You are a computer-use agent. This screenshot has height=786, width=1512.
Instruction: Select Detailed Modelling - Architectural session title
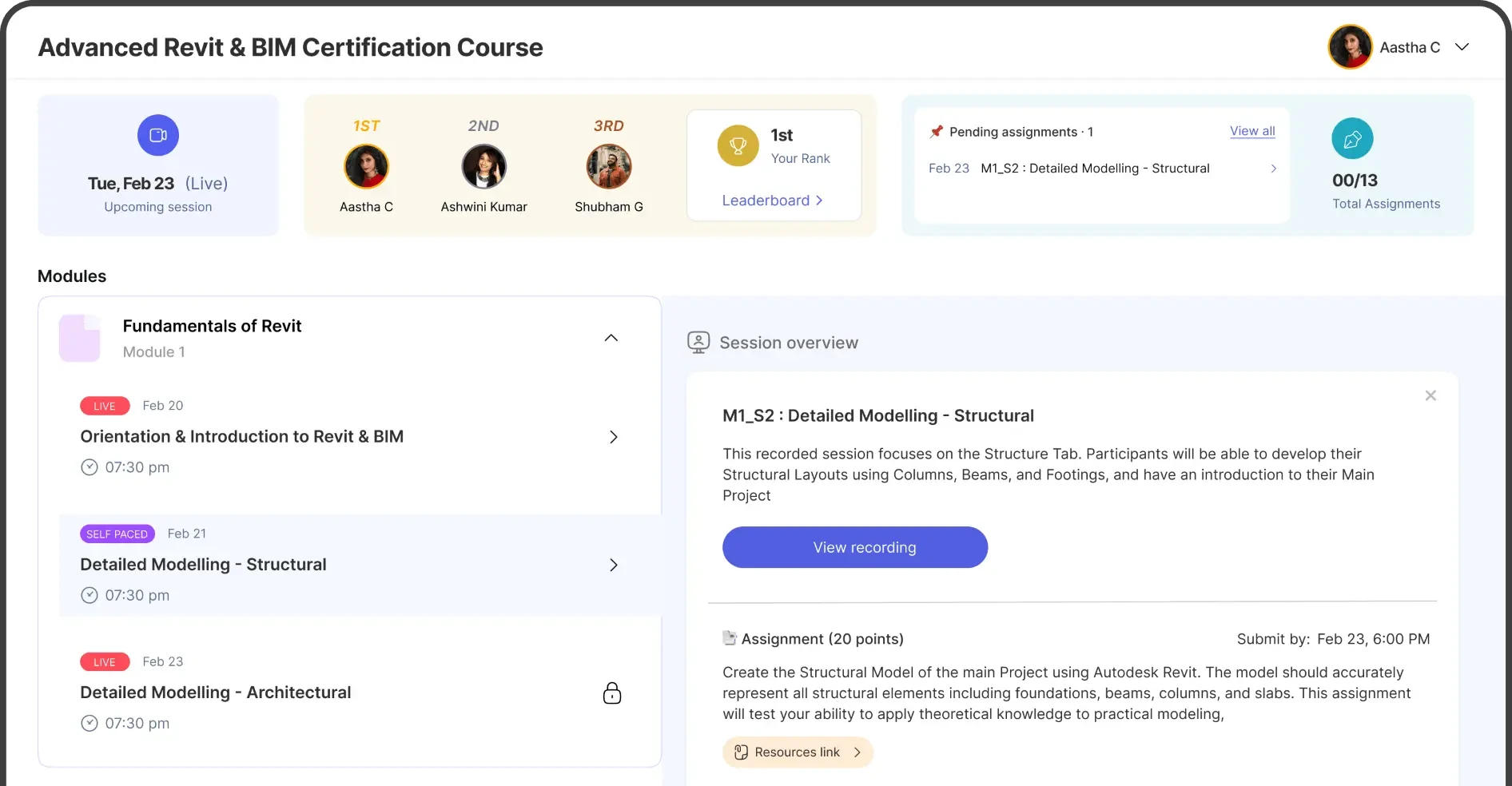point(216,693)
